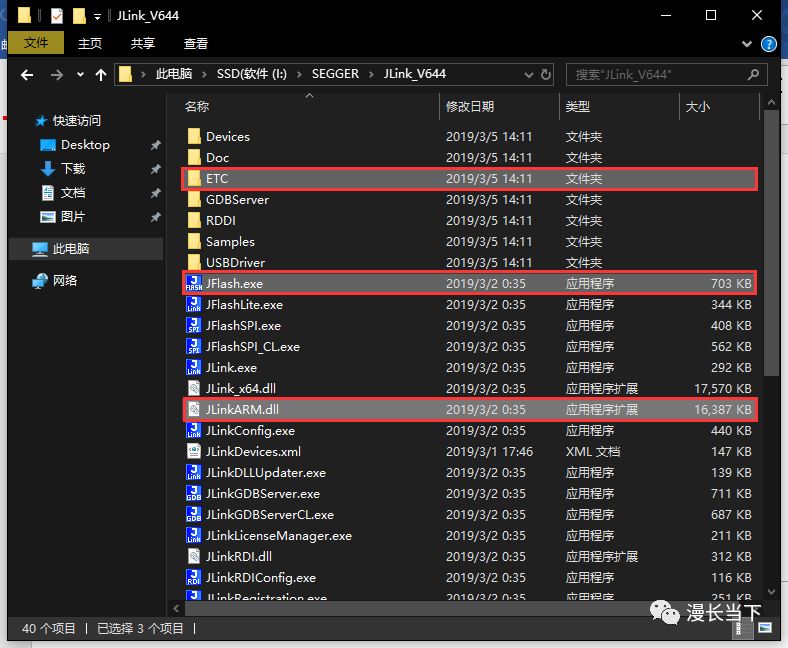Click the JFlashSPI.exe file icon
Screen dimensions: 788x648
tap(194, 326)
